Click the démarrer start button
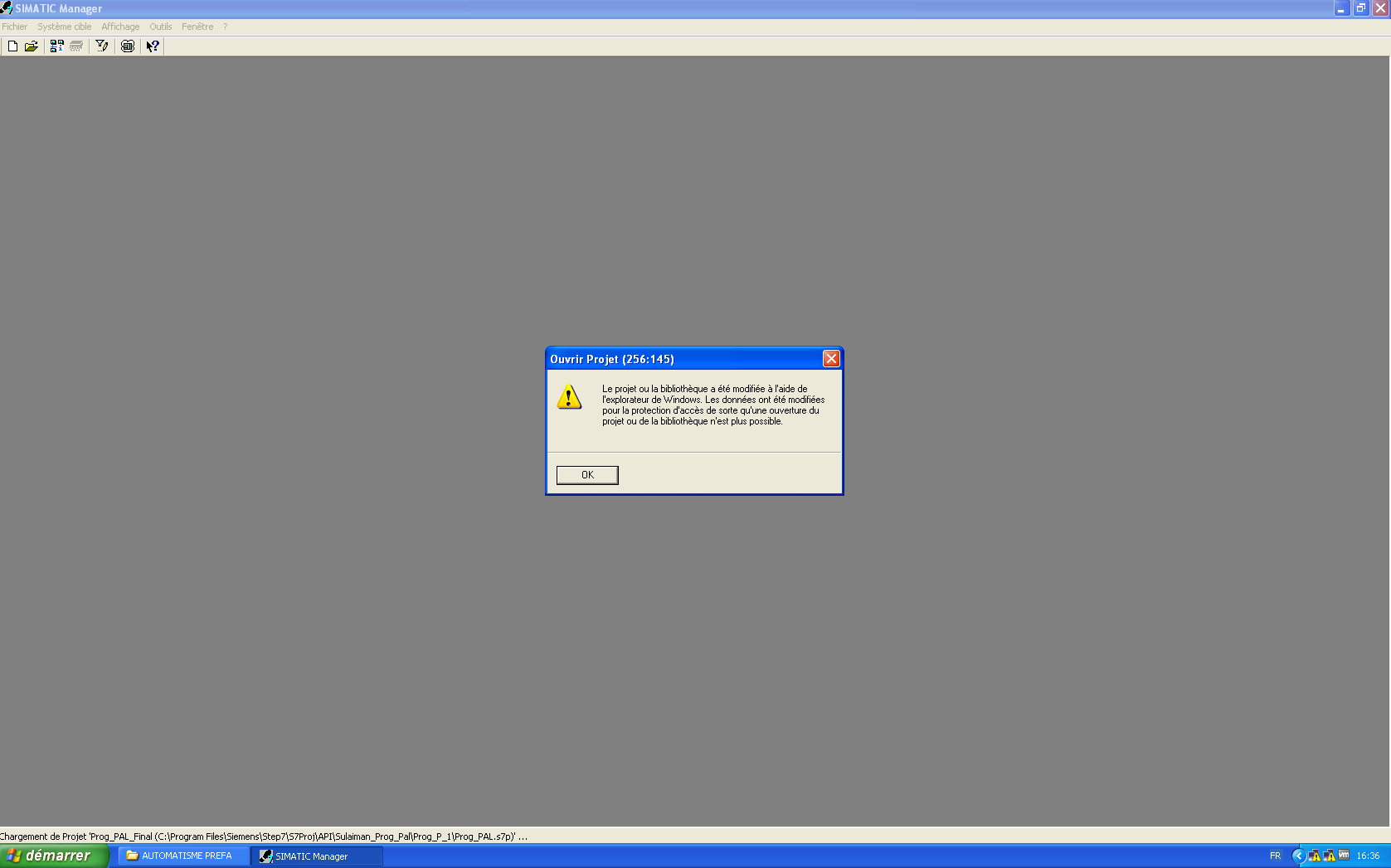This screenshot has width=1391, height=868. click(x=54, y=856)
